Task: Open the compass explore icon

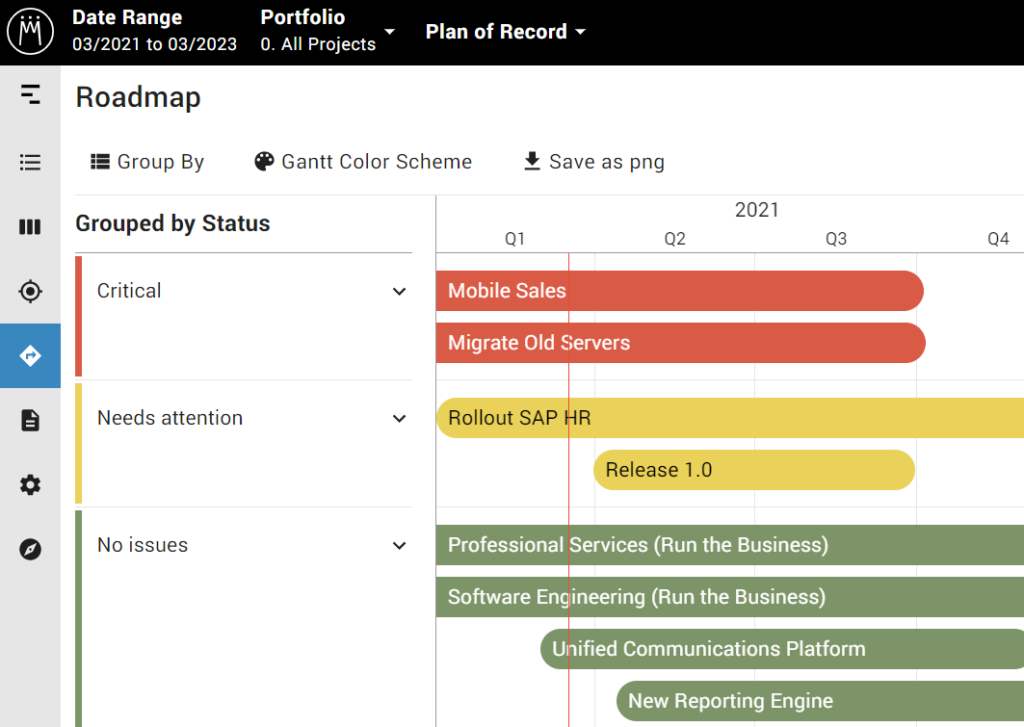Action: (x=30, y=549)
